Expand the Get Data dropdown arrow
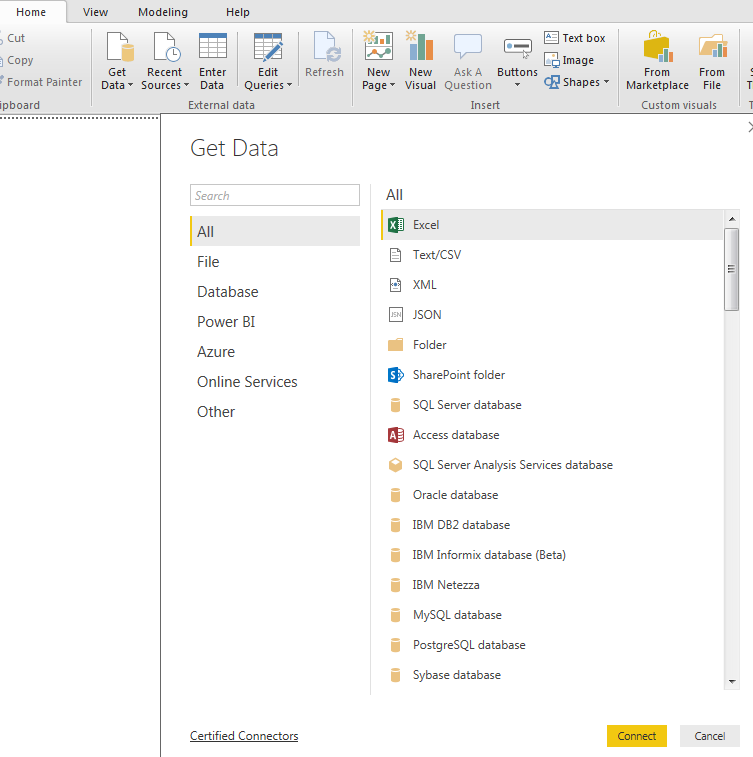Screen dimensions: 753x757 coord(130,85)
